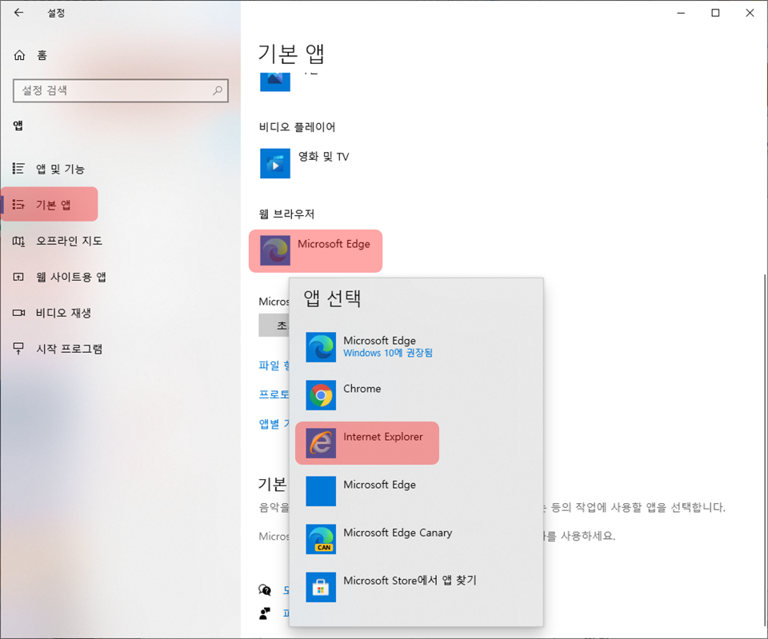This screenshot has width=768, height=639.
Task: Click the settings search field (설정 검색)
Action: coord(120,91)
